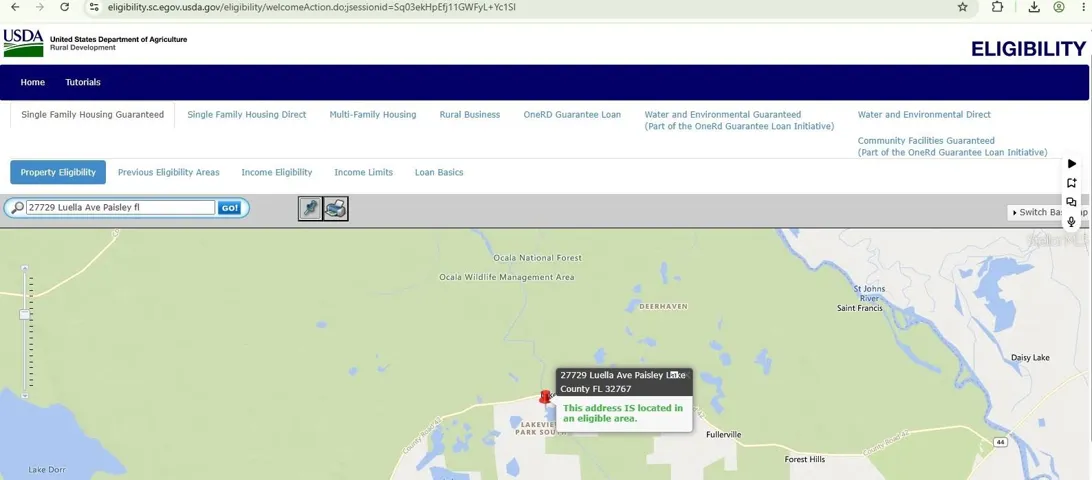This screenshot has width=1092, height=480.
Task: Click the map zoom slider handle
Action: tap(25, 315)
